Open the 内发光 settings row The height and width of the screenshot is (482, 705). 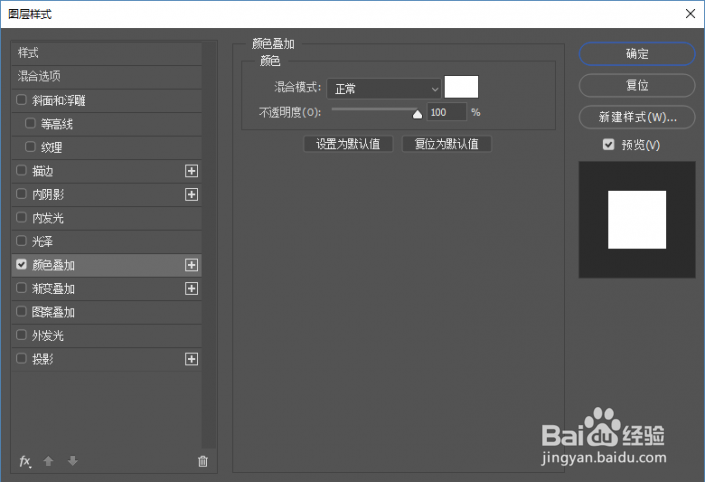pyautogui.click(x=107, y=218)
